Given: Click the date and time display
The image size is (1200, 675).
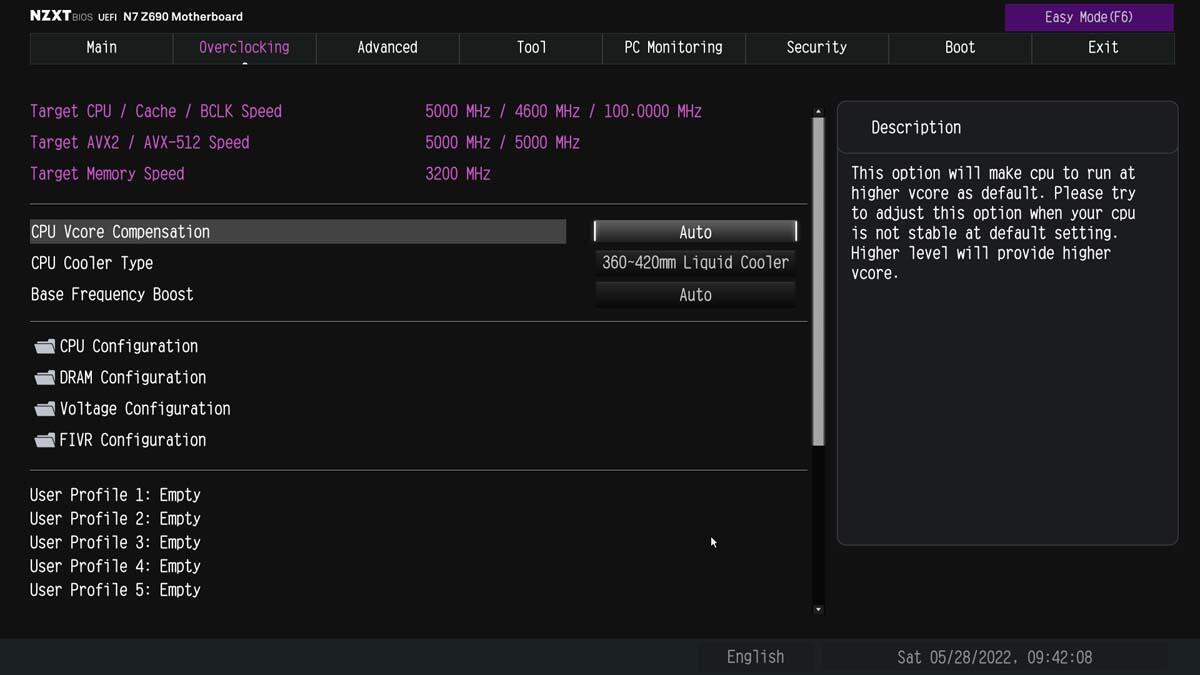Looking at the screenshot, I should [994, 657].
